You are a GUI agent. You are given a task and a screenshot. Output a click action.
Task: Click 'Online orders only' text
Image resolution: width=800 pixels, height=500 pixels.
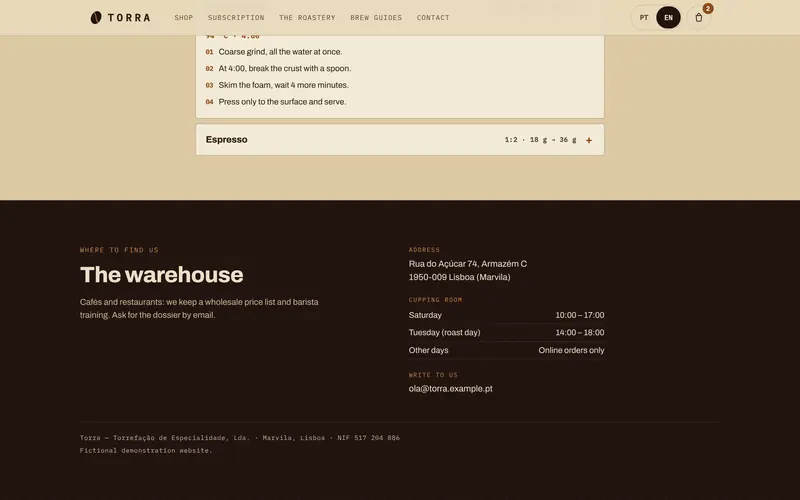(x=571, y=351)
